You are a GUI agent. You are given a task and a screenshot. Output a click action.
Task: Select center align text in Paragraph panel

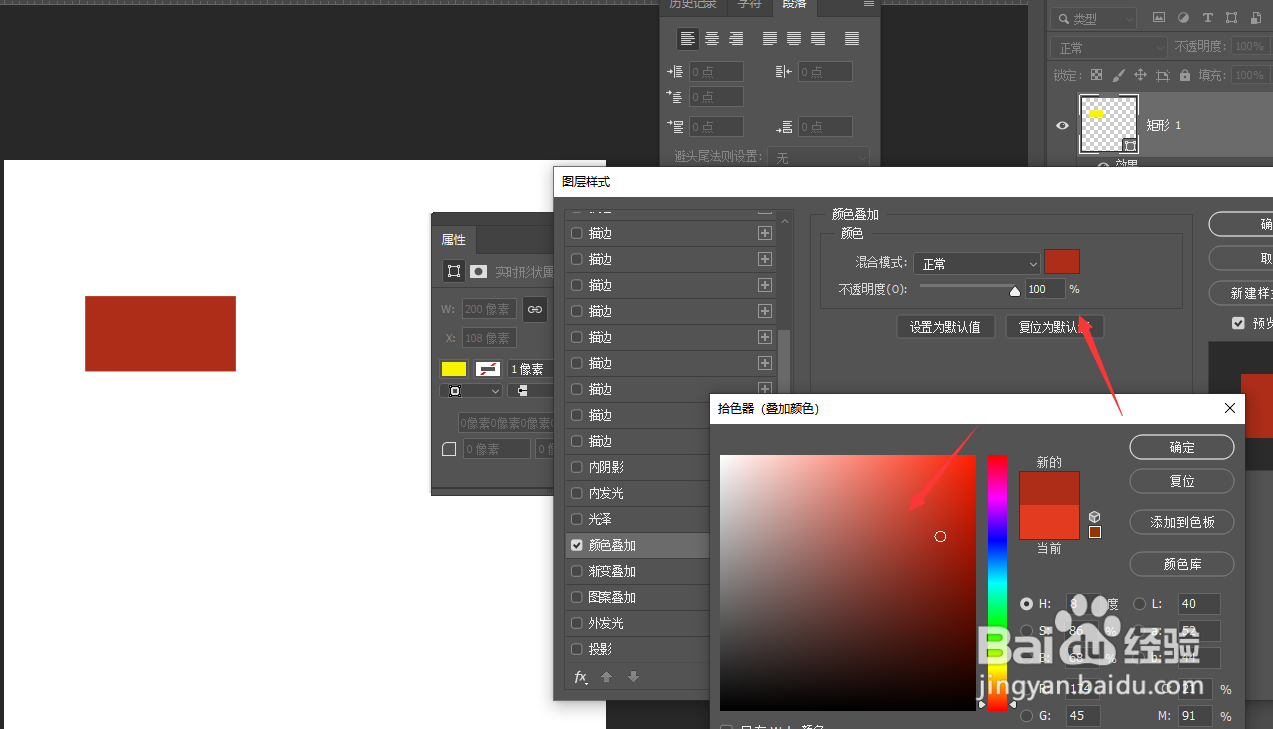712,39
